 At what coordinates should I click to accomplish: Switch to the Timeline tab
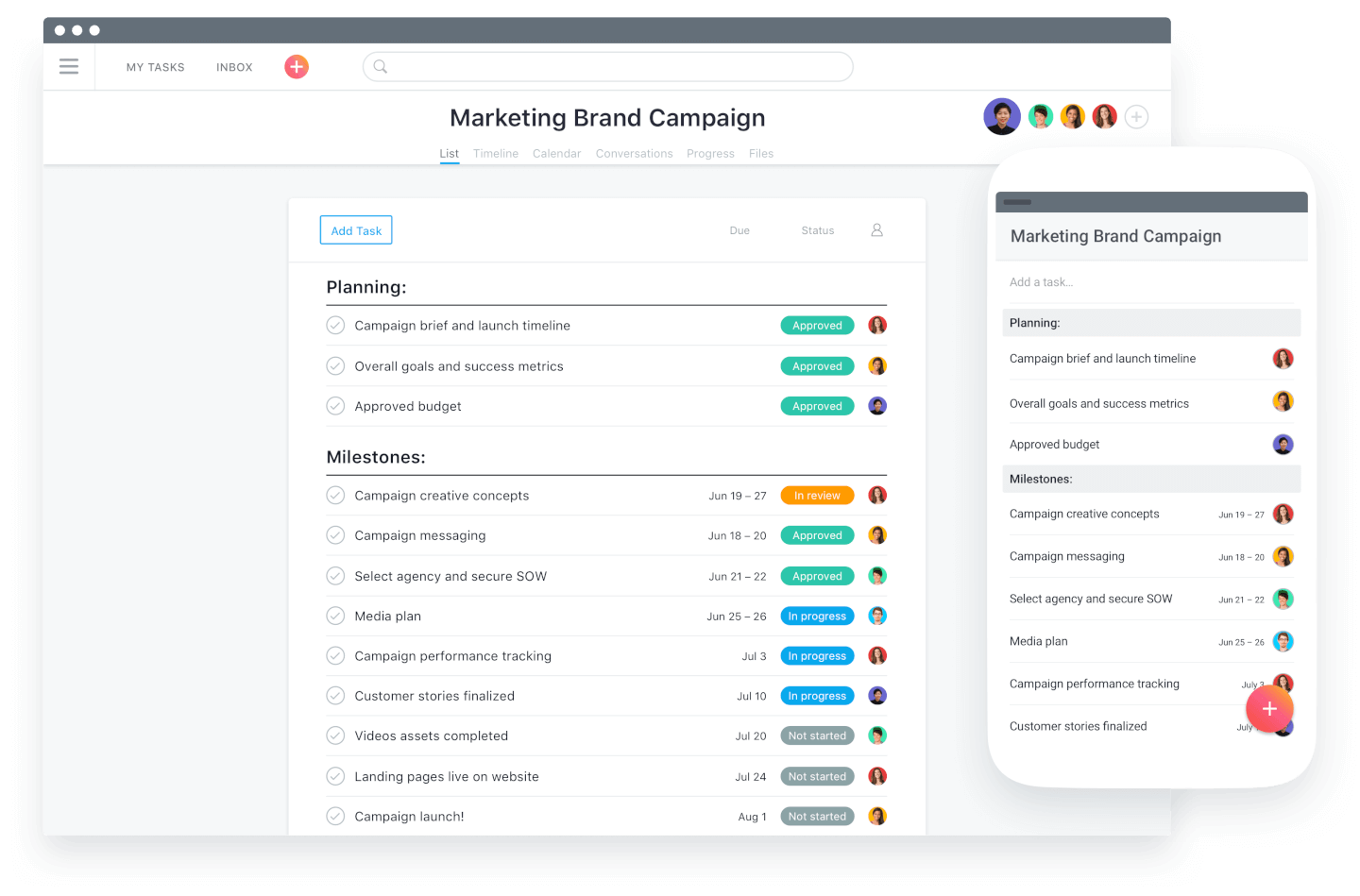point(496,154)
